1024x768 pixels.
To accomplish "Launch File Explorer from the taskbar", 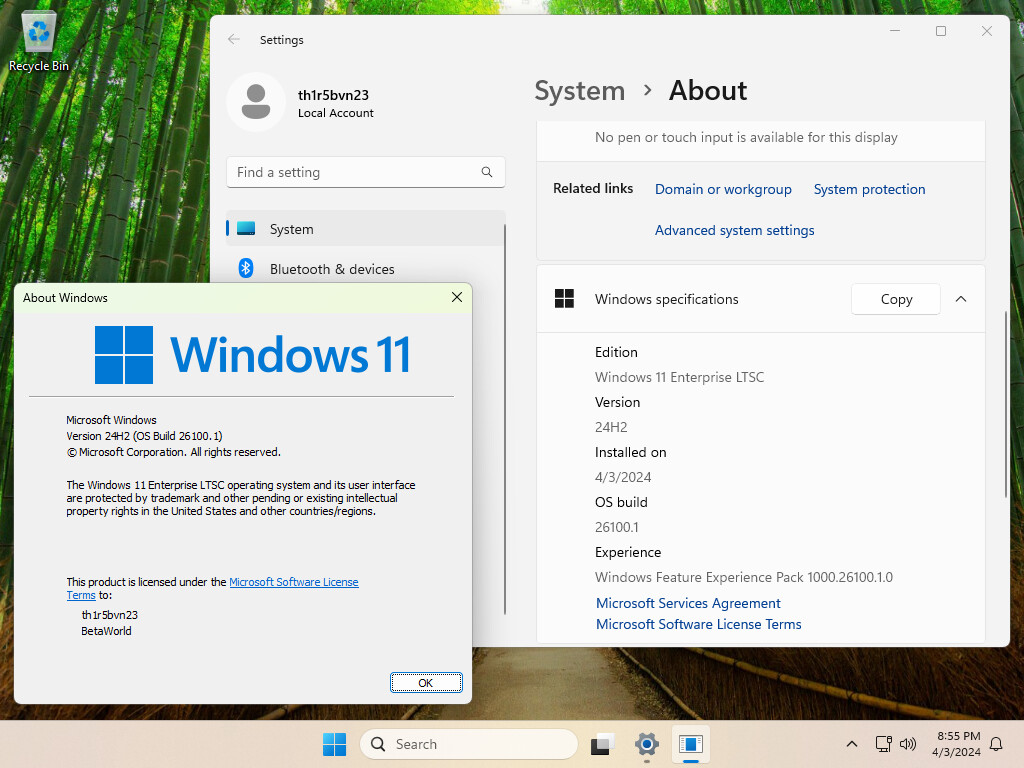I will (601, 744).
